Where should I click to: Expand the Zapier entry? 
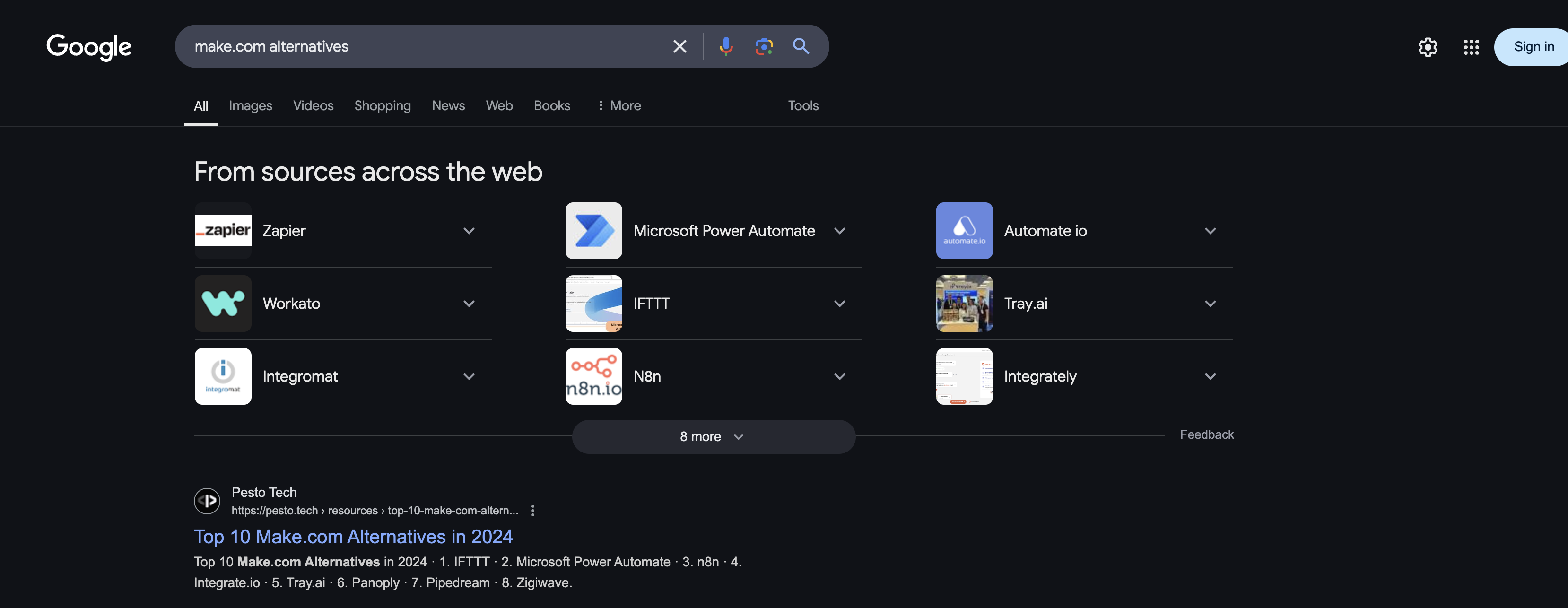coord(469,231)
